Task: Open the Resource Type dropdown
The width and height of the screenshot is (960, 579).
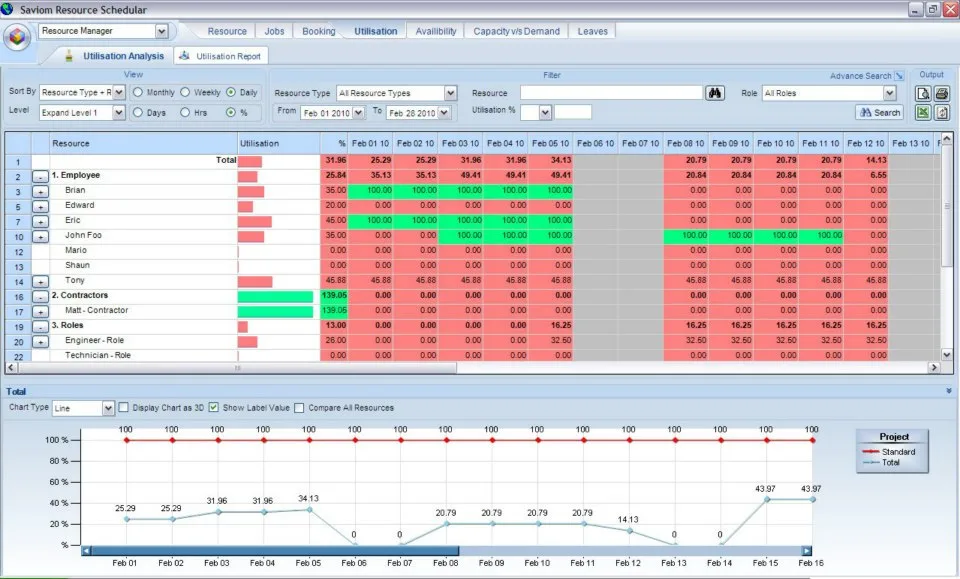Action: [x=451, y=93]
